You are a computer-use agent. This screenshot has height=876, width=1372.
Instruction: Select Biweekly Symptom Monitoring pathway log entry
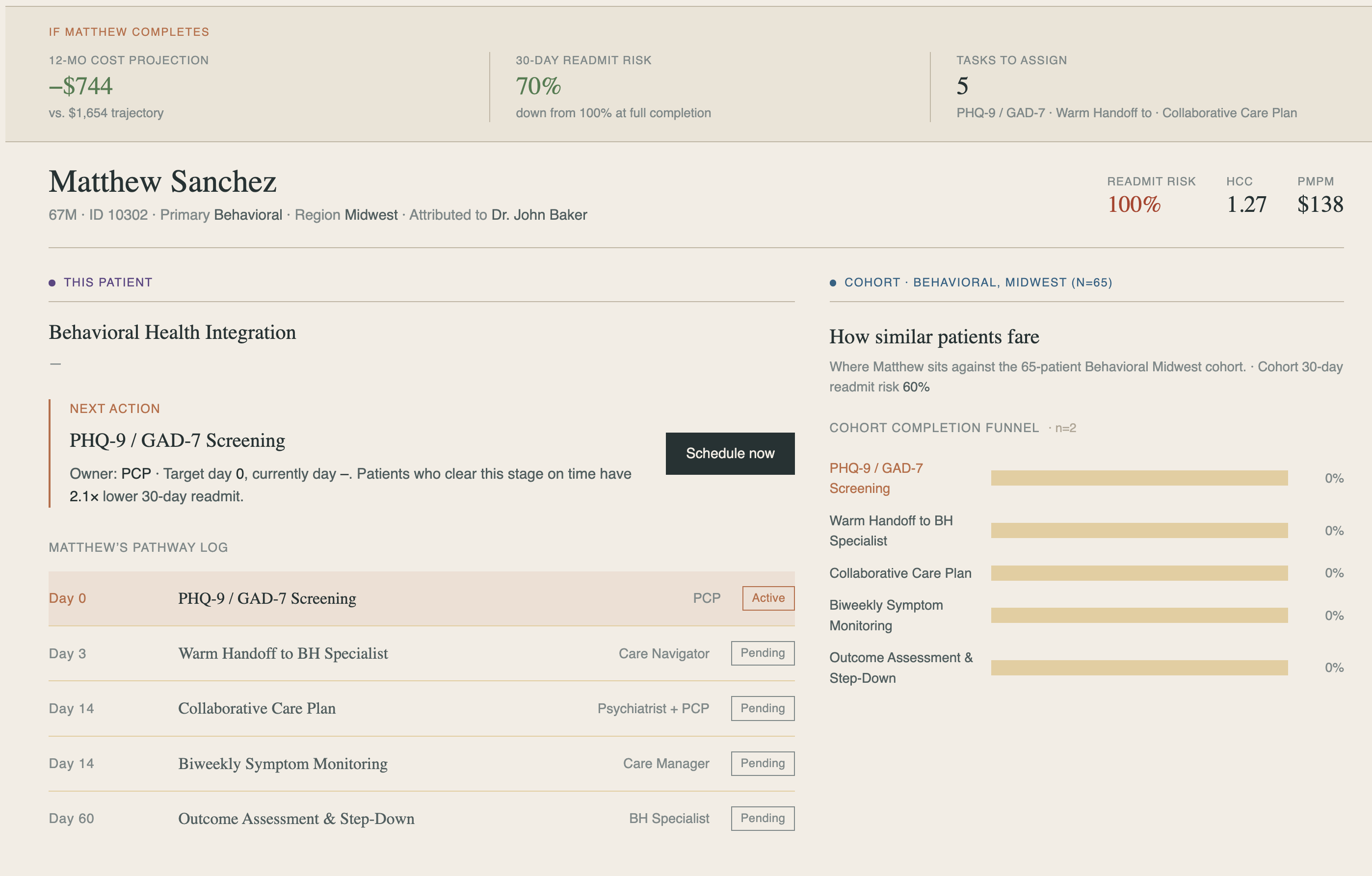[422, 763]
